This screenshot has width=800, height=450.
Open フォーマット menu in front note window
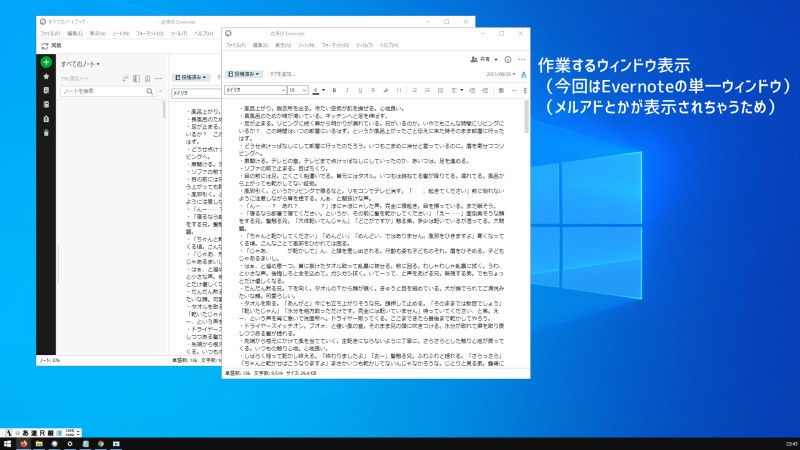(x=335, y=45)
